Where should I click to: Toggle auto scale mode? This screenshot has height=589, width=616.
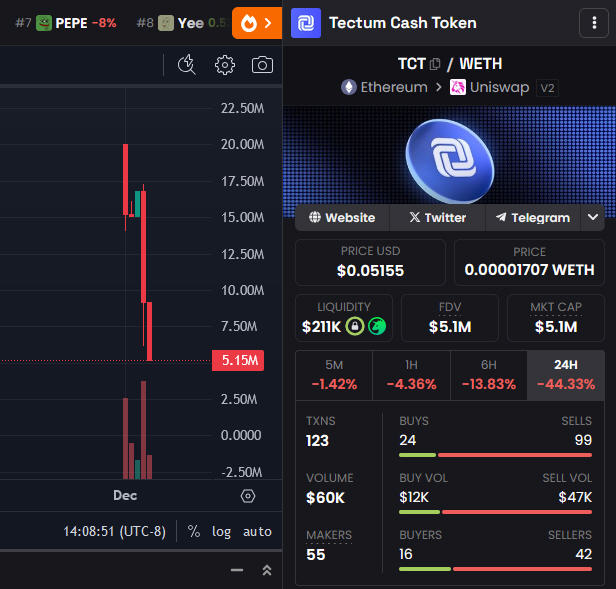click(257, 532)
